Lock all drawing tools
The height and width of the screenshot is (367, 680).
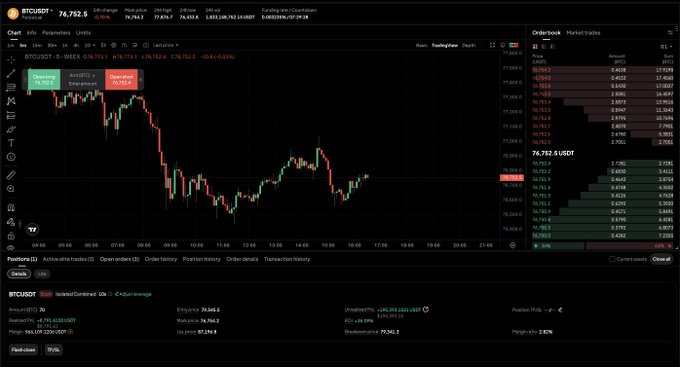click(11, 236)
